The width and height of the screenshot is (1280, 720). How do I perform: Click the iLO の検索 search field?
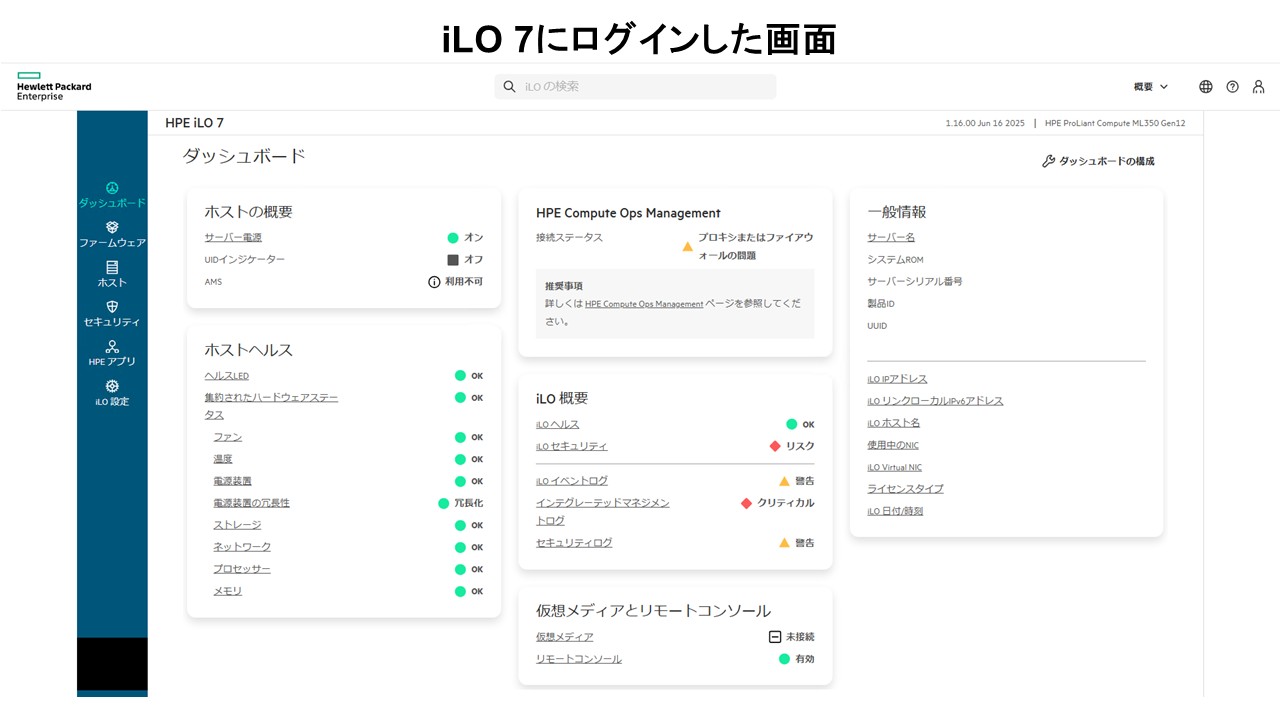(635, 87)
